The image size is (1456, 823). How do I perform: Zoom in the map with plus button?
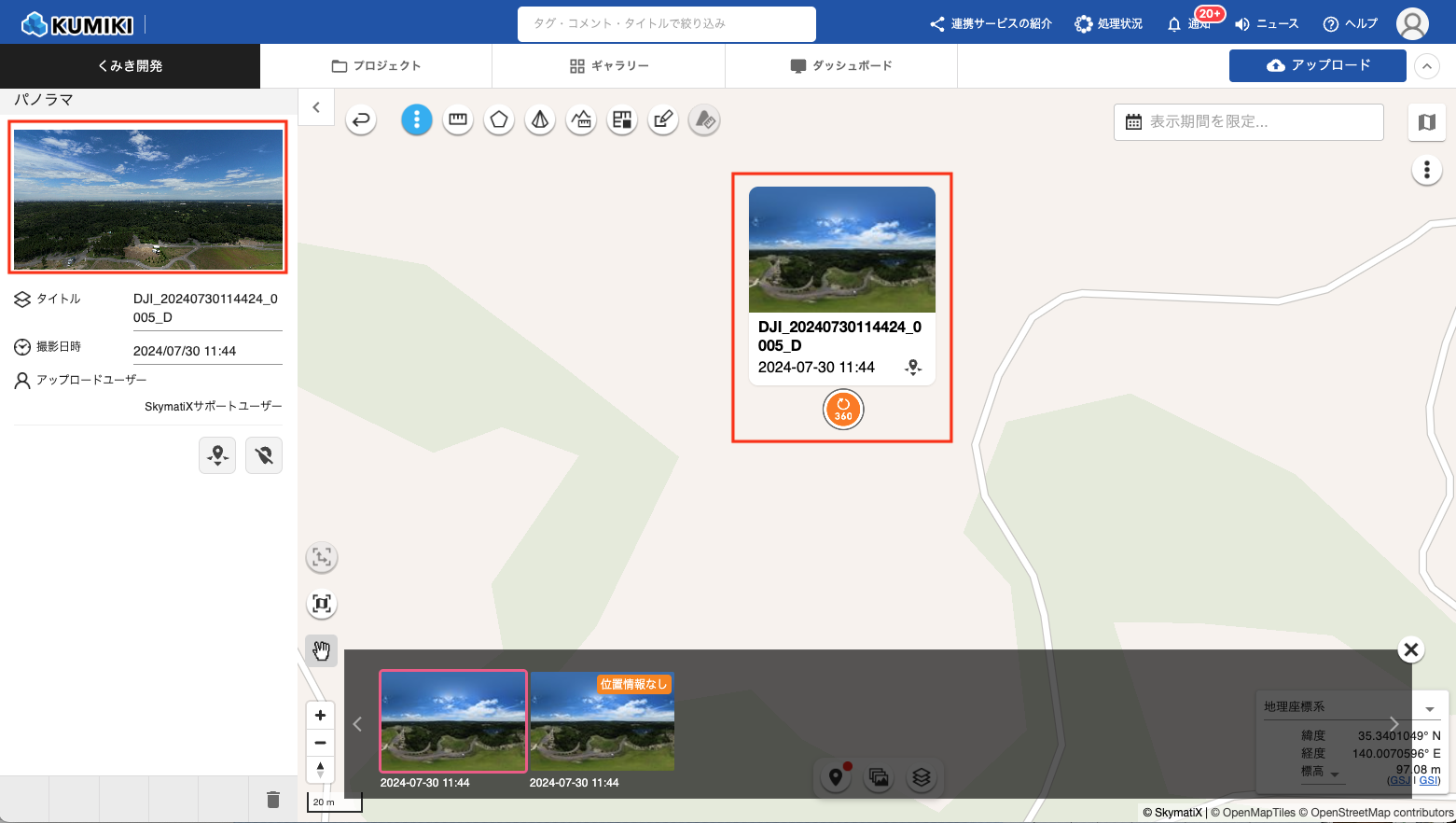(x=320, y=716)
